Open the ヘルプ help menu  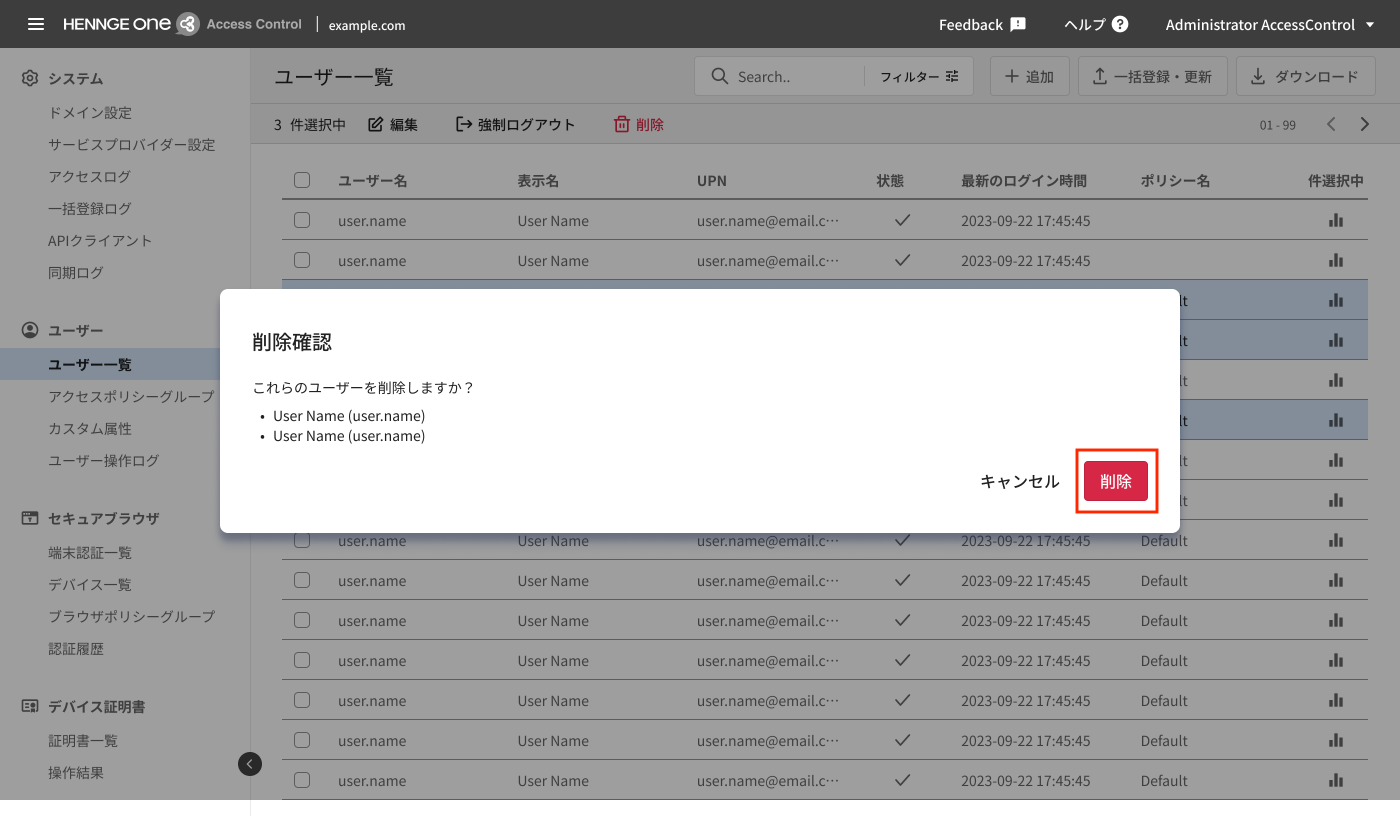tap(1096, 24)
